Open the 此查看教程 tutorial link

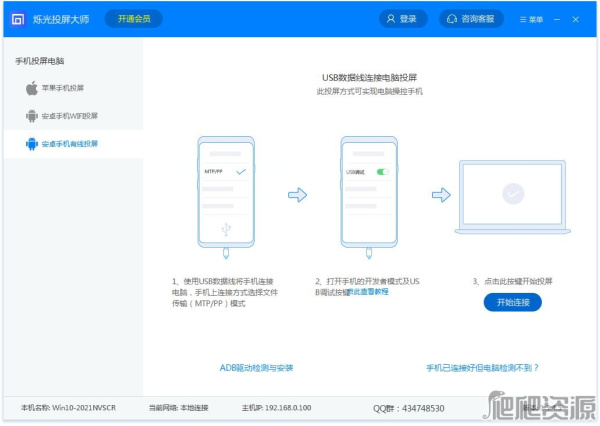pos(369,292)
